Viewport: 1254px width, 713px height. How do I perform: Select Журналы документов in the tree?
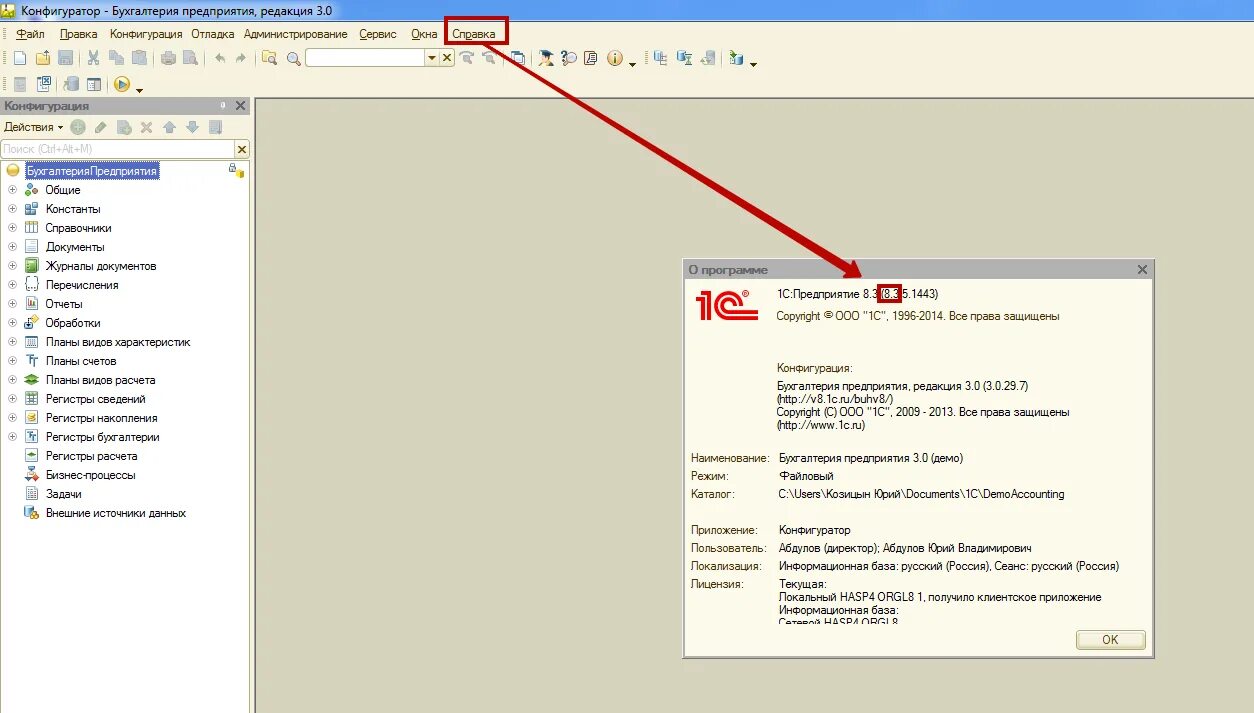[x=101, y=266]
